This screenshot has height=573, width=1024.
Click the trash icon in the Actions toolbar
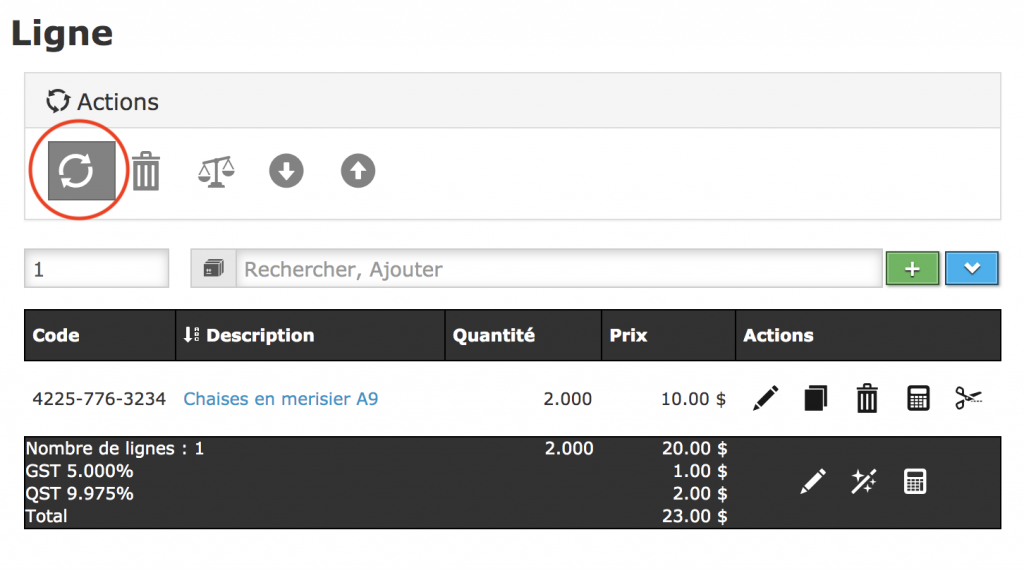coord(146,172)
